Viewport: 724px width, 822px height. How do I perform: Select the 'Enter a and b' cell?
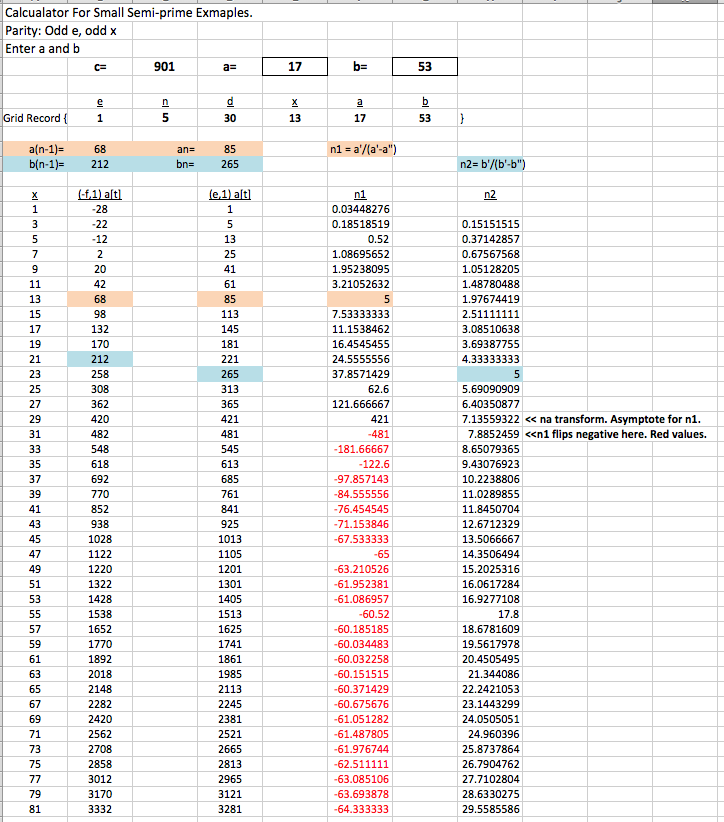point(42,49)
